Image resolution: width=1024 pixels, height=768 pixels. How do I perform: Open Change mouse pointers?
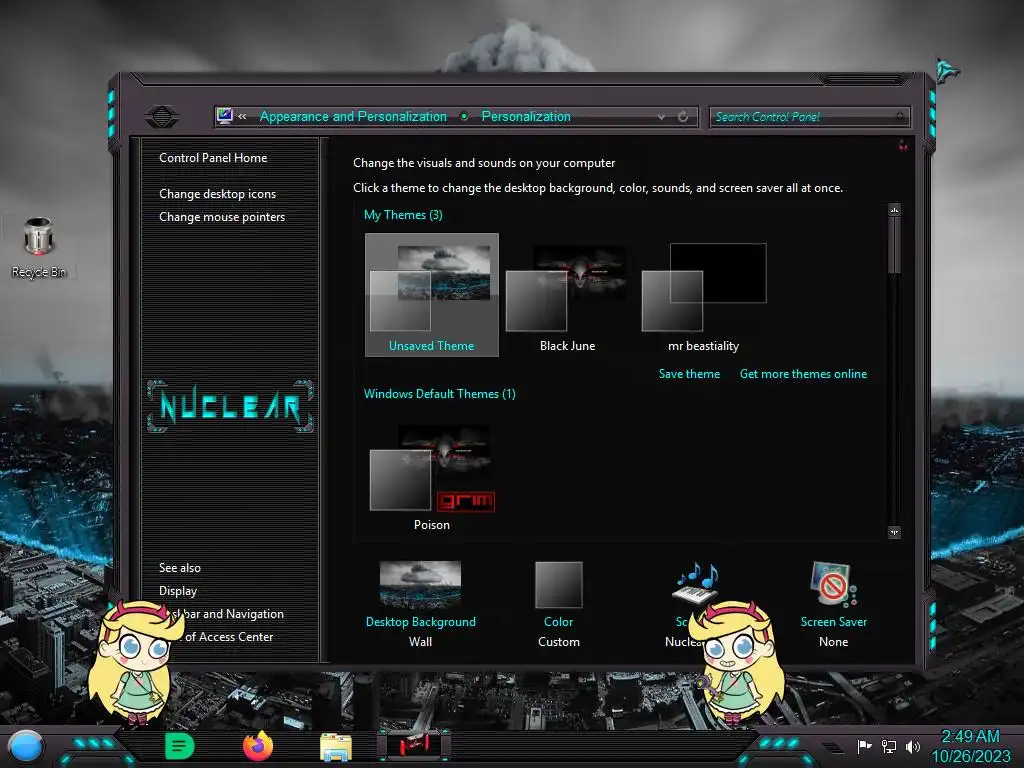click(222, 217)
